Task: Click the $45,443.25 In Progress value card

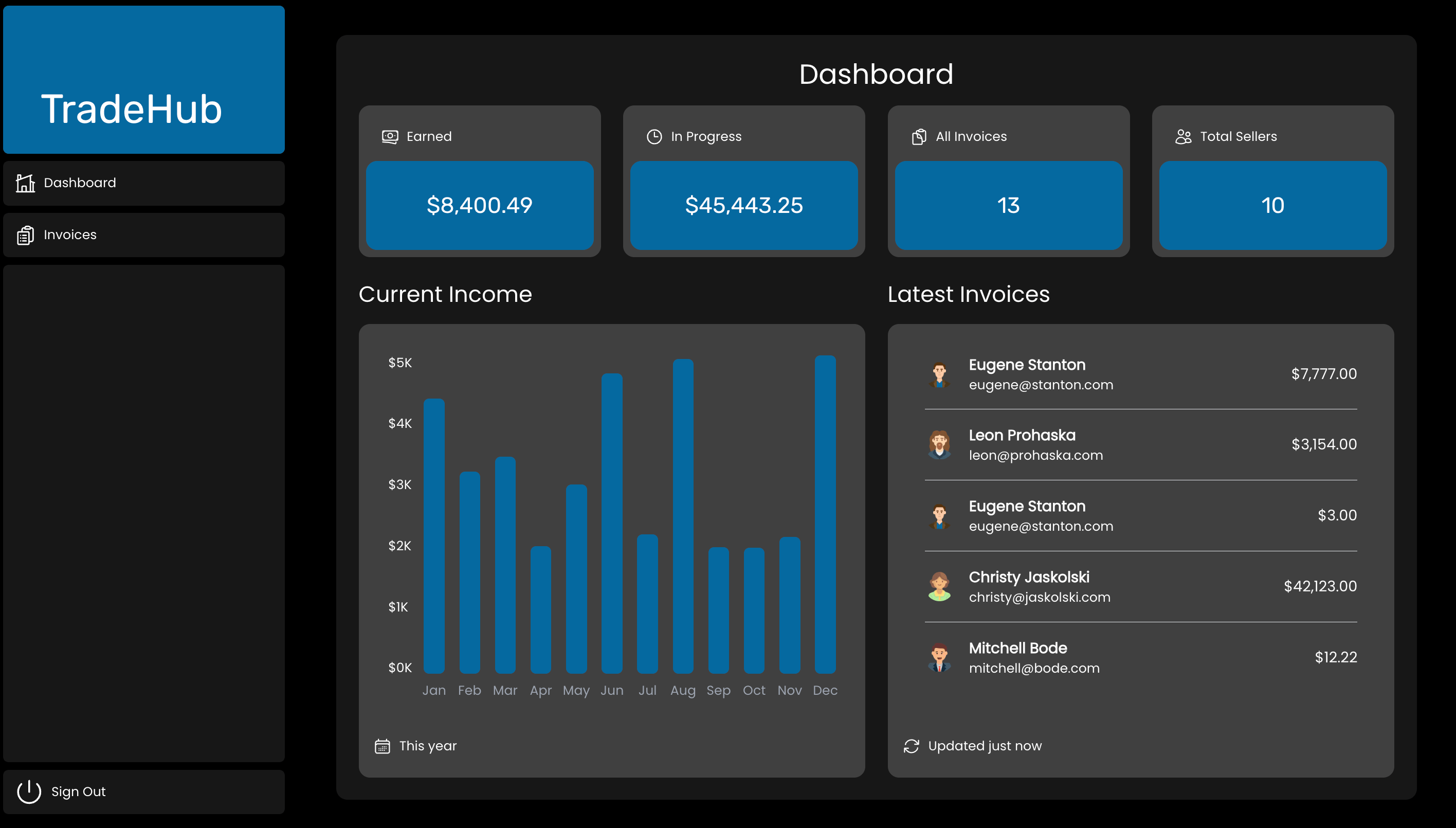Action: [743, 205]
